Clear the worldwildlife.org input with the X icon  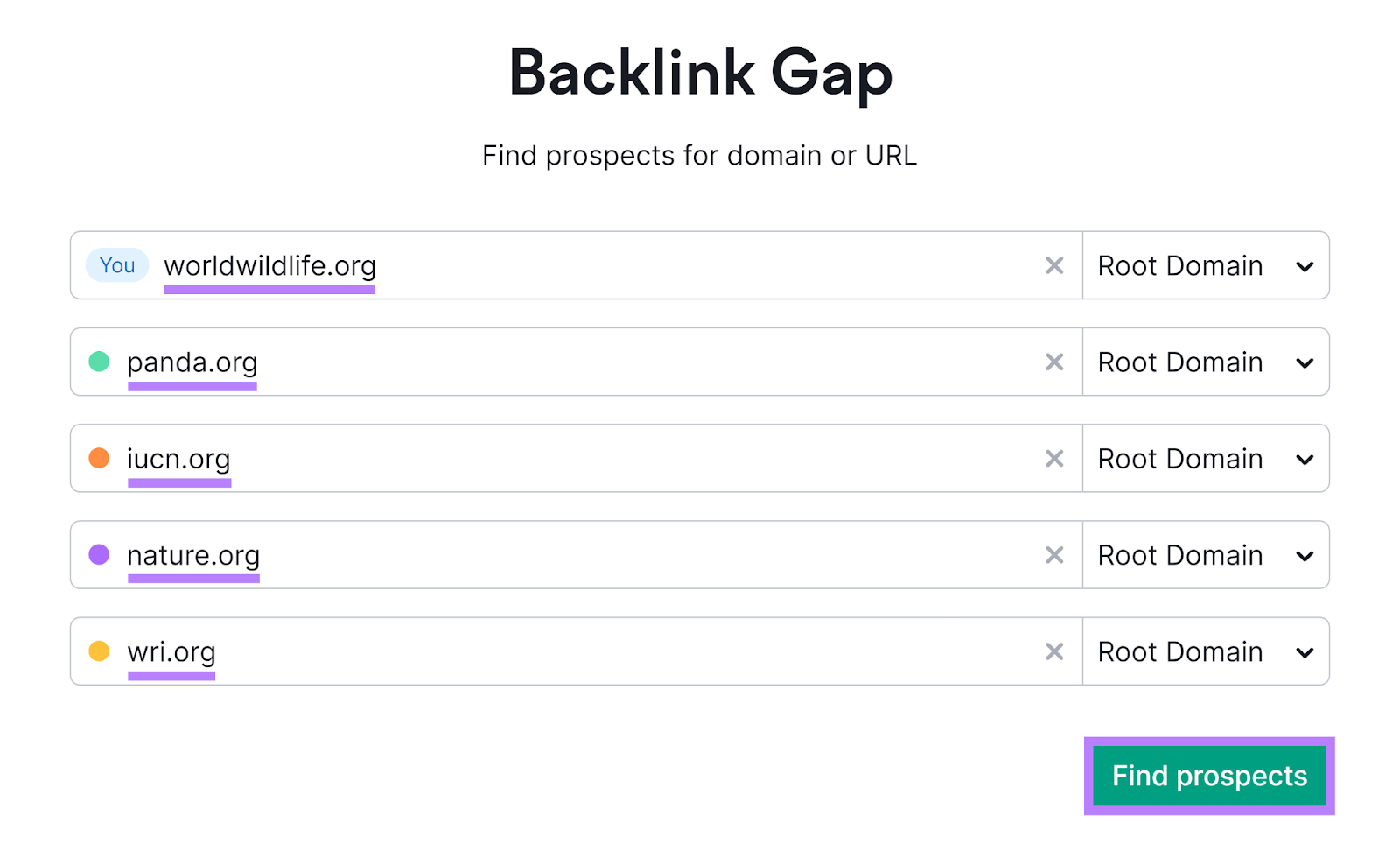tap(1055, 265)
